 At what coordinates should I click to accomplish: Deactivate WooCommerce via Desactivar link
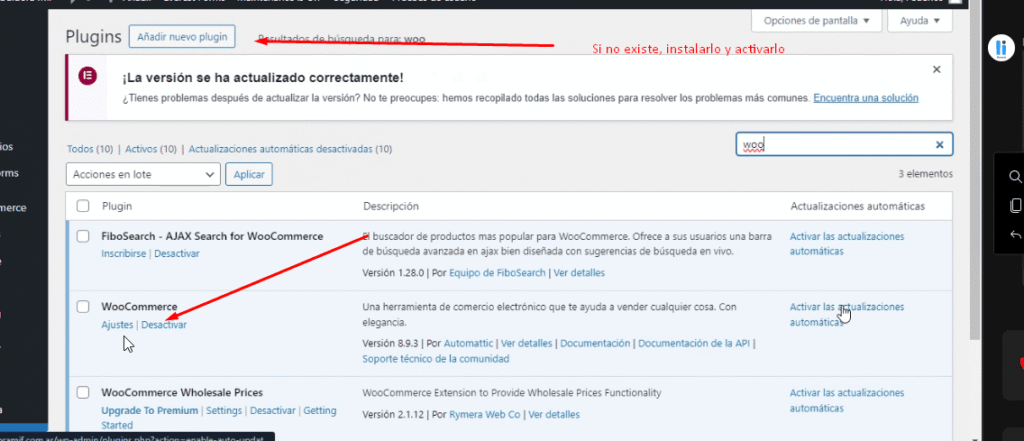pos(164,325)
